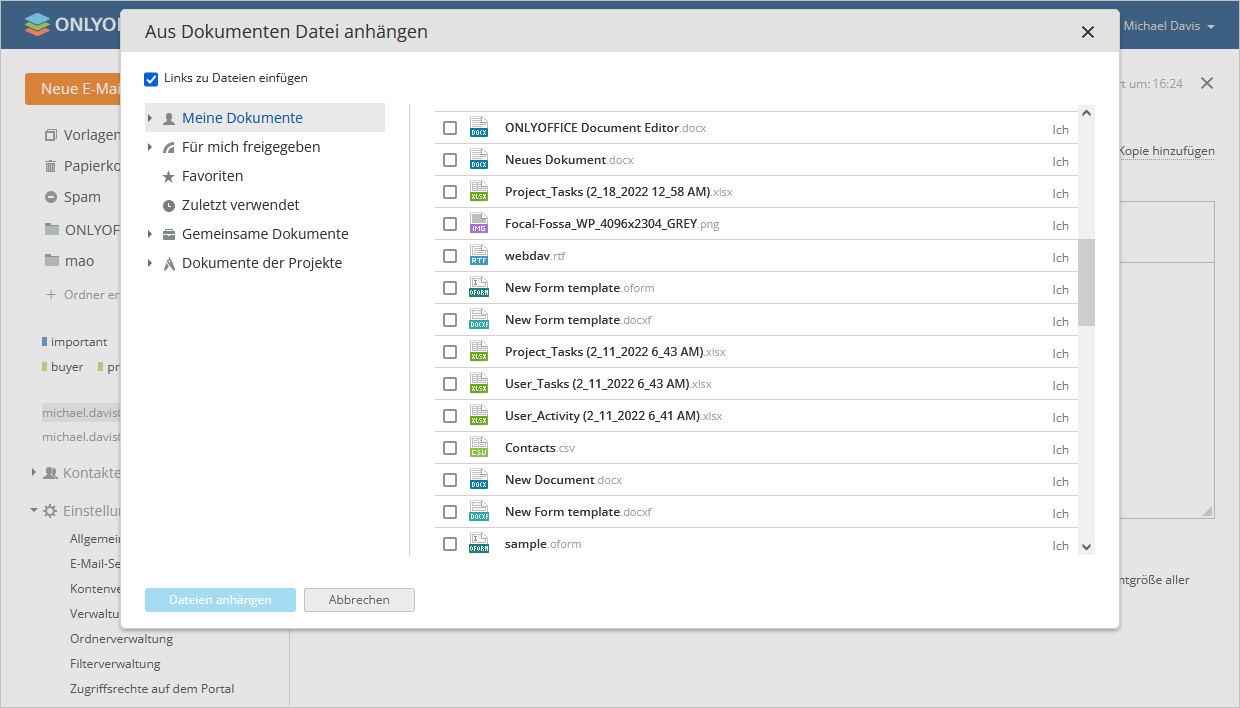The image size is (1240, 708).
Task: Check the New Document.docx checkbox
Action: (x=450, y=480)
